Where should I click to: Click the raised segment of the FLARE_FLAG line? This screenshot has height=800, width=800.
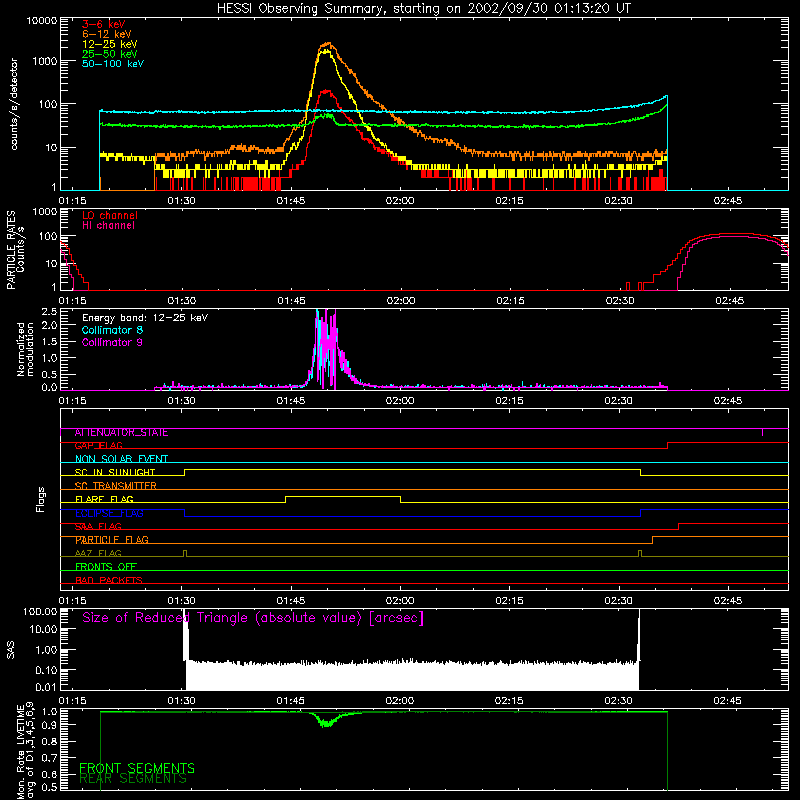coord(343,496)
